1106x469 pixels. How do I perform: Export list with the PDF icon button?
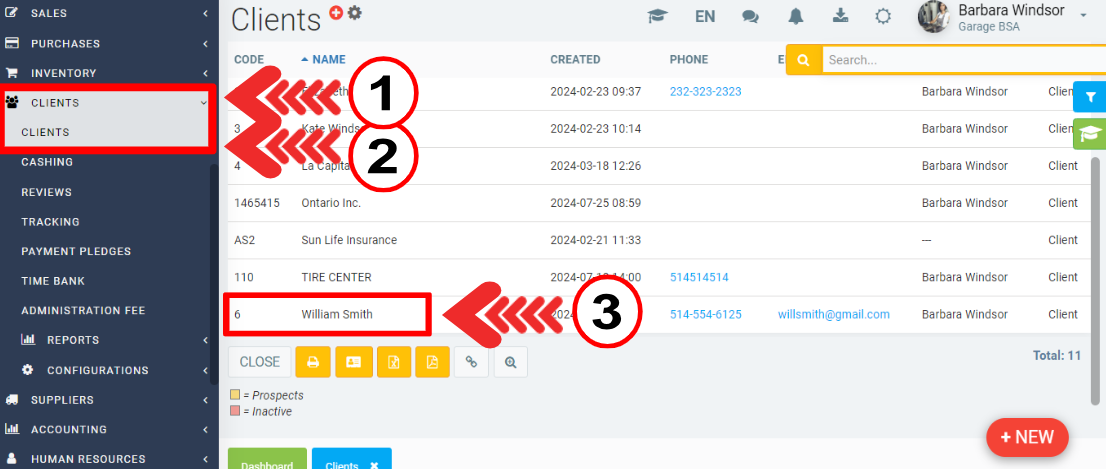coord(433,362)
